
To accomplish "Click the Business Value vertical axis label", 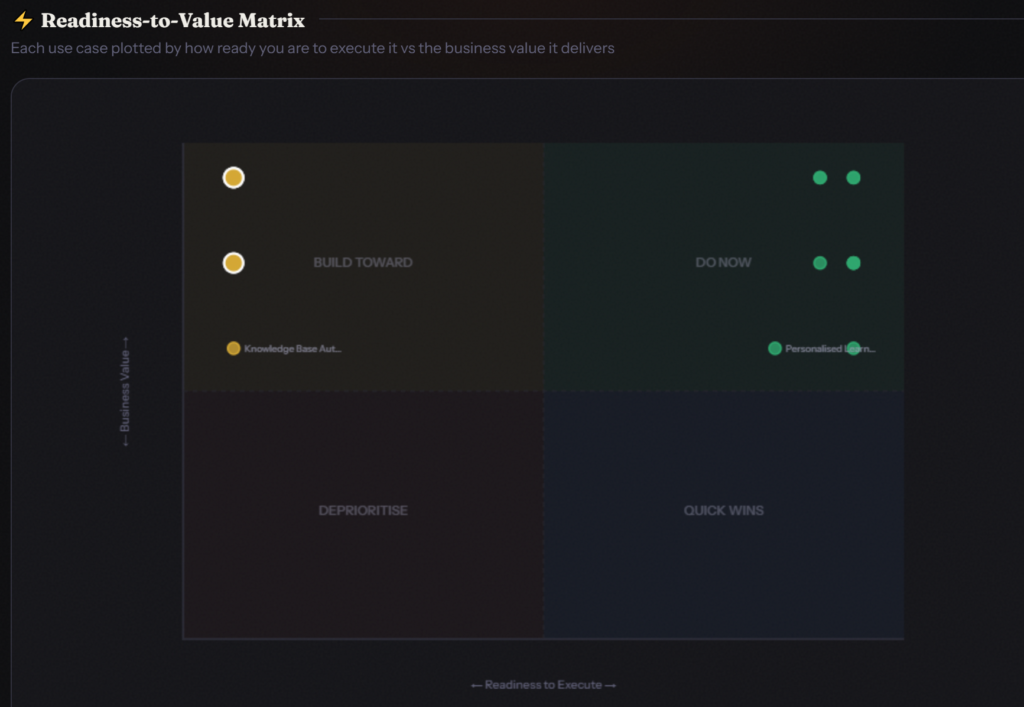I will click(x=125, y=391).
